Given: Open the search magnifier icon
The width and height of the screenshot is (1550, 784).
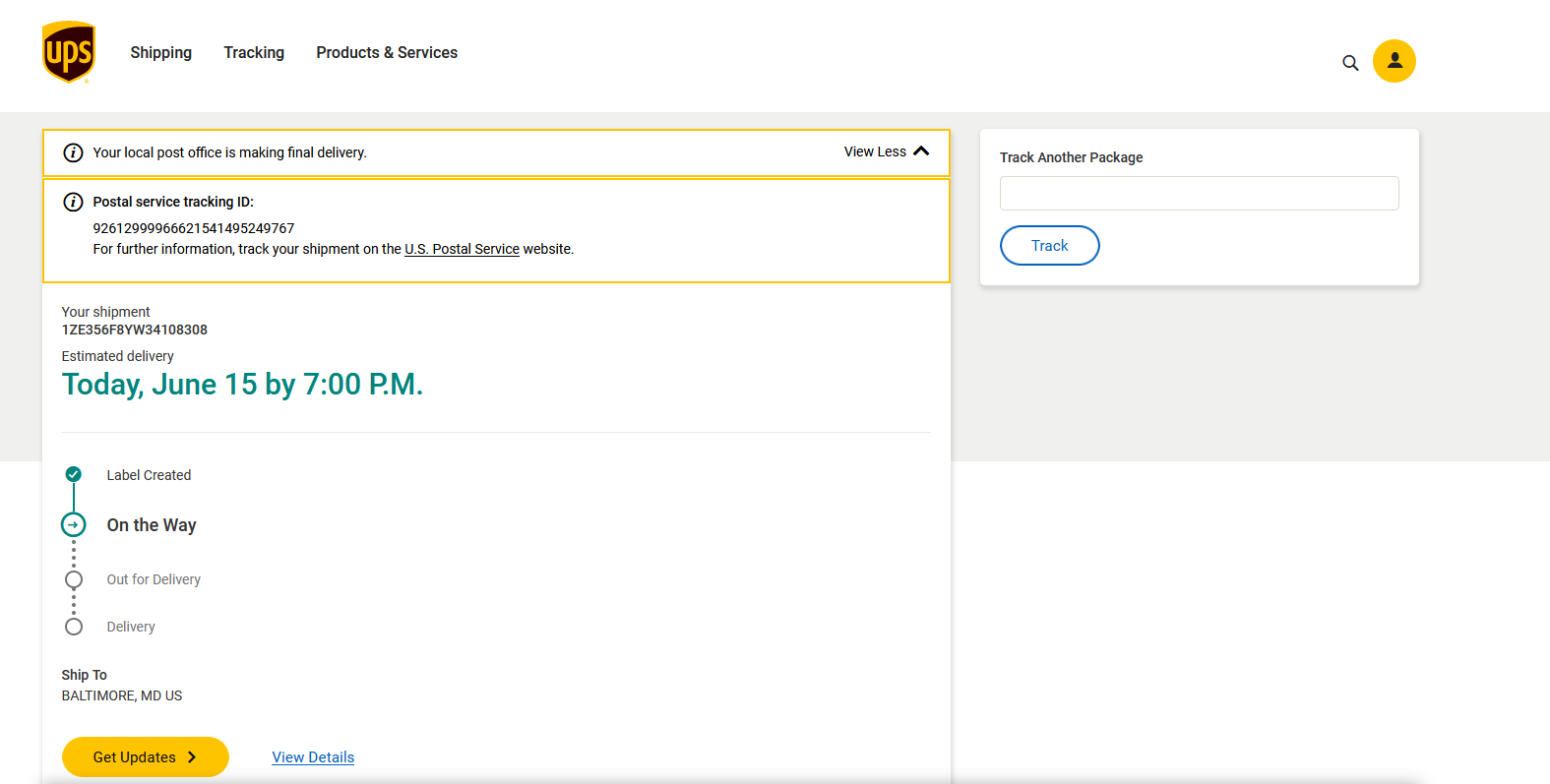Looking at the screenshot, I should 1350,63.
